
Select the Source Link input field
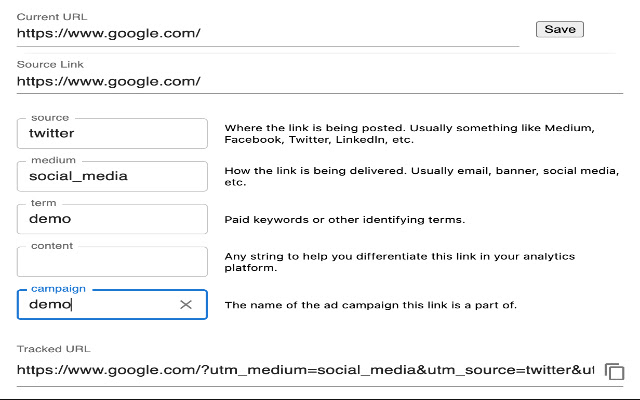(x=320, y=81)
